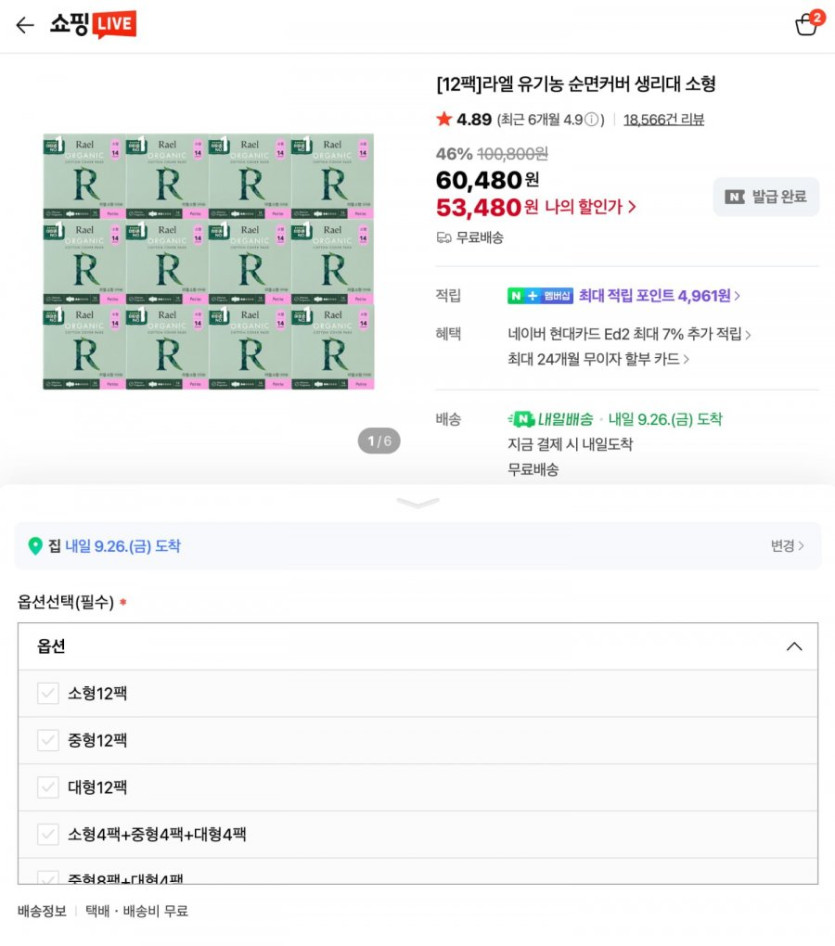Click the back arrow icon
Image resolution: width=835 pixels, height=946 pixels.
tap(25, 25)
